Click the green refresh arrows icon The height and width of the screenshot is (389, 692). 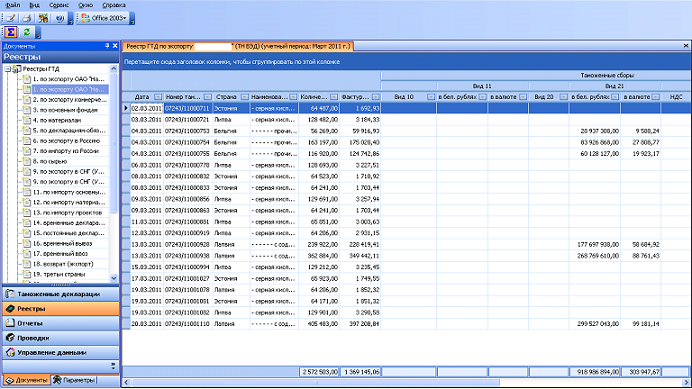coord(27,32)
